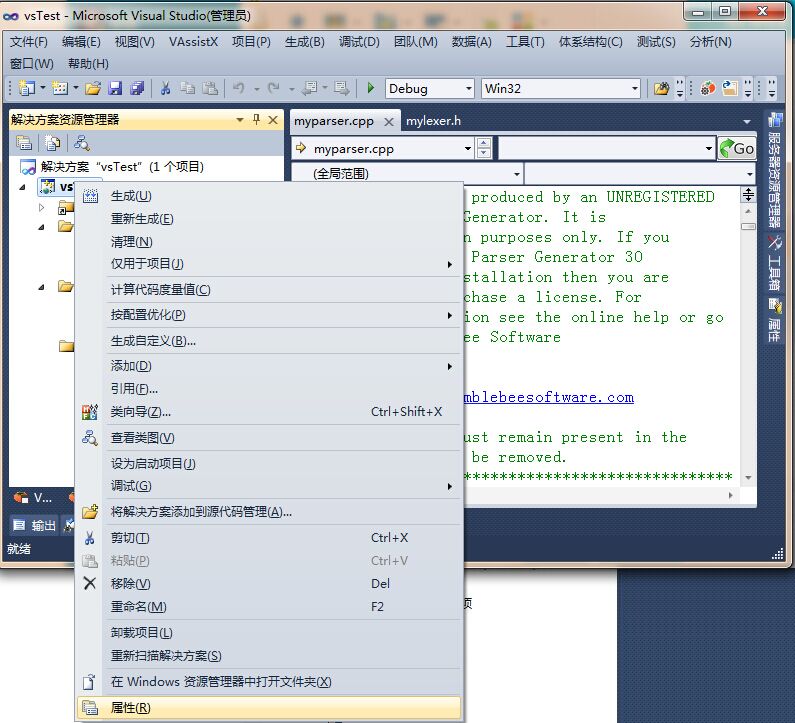The image size is (795, 723).
Task: Open the Server Explorer side tab icon
Action: (775, 120)
